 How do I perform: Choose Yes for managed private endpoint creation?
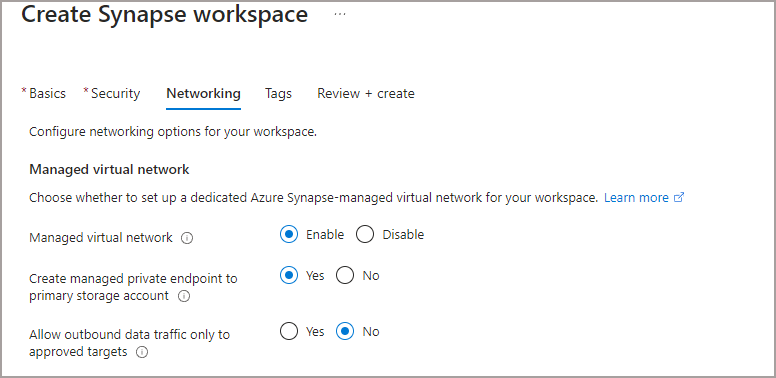tap(289, 276)
